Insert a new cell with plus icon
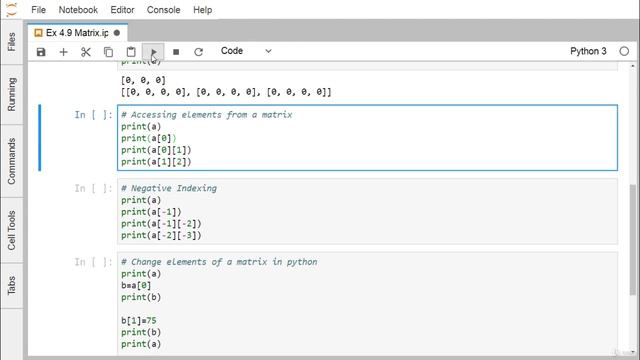This screenshot has height=360, width=640. coord(63,52)
